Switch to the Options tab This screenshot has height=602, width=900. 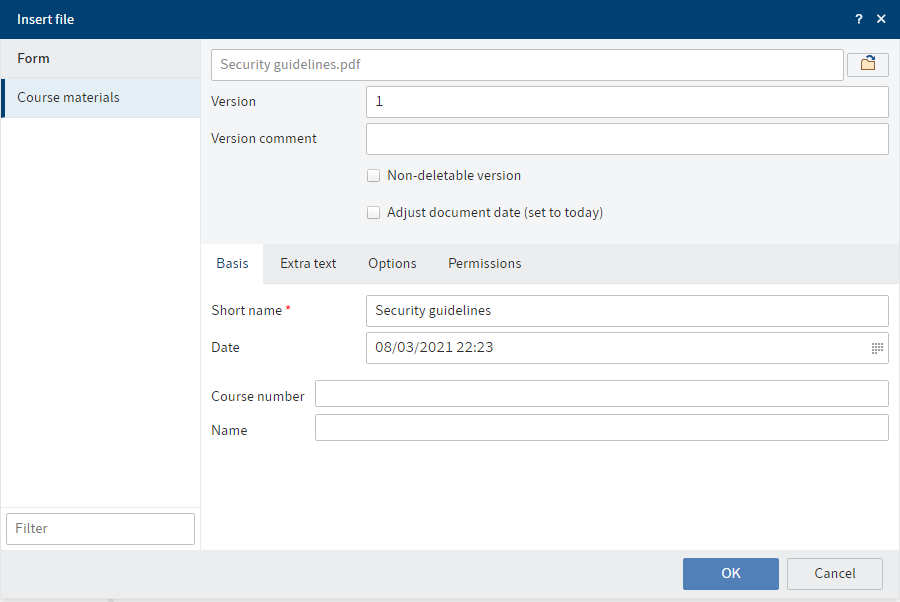pyautogui.click(x=392, y=263)
